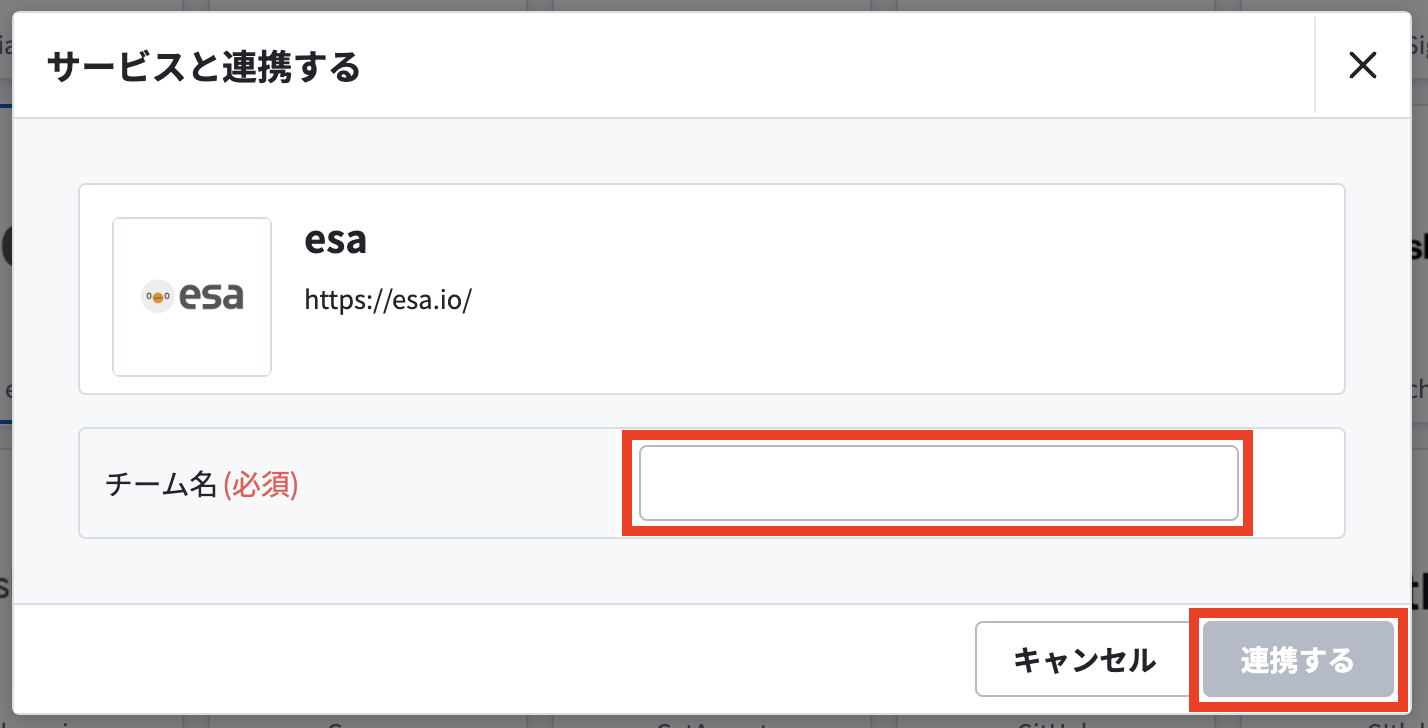Screen dimensions: 1428x728
Task: Click the blank dialog footer beside キャンセル
Action: click(x=490, y=659)
